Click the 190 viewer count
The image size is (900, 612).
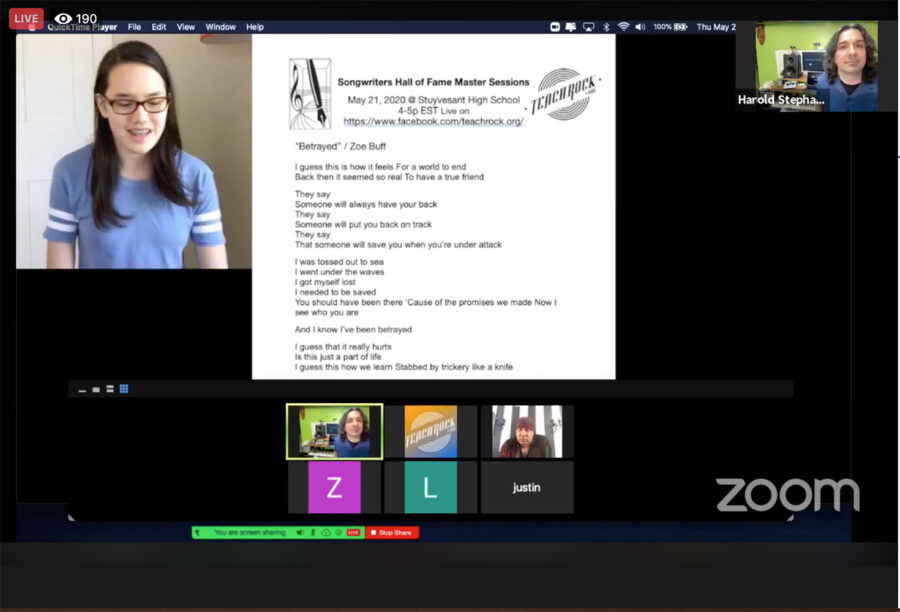point(86,19)
